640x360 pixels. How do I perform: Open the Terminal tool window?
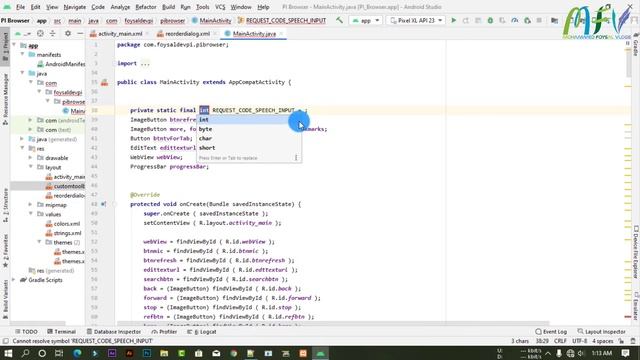62,331
